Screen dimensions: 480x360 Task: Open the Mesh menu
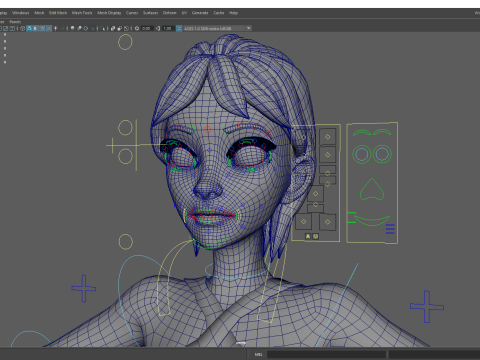[39, 13]
